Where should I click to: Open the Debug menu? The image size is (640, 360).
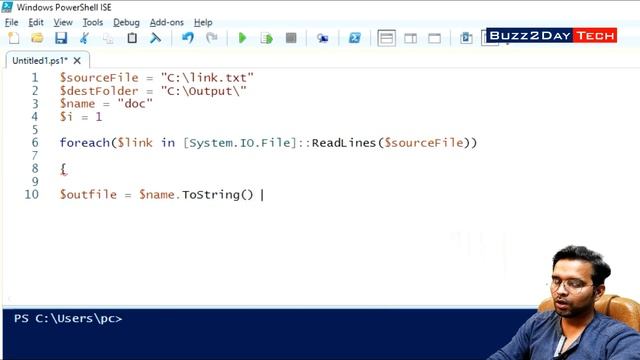point(126,22)
